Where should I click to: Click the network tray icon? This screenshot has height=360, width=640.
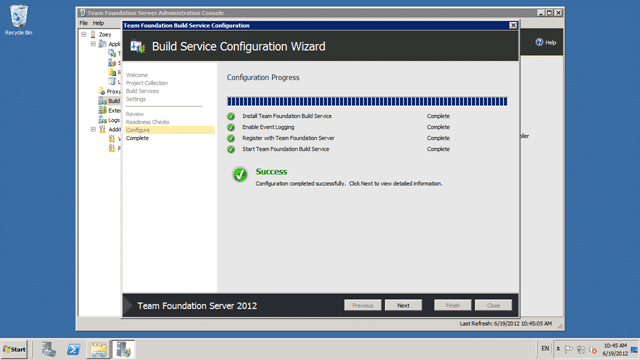pyautogui.click(x=581, y=349)
